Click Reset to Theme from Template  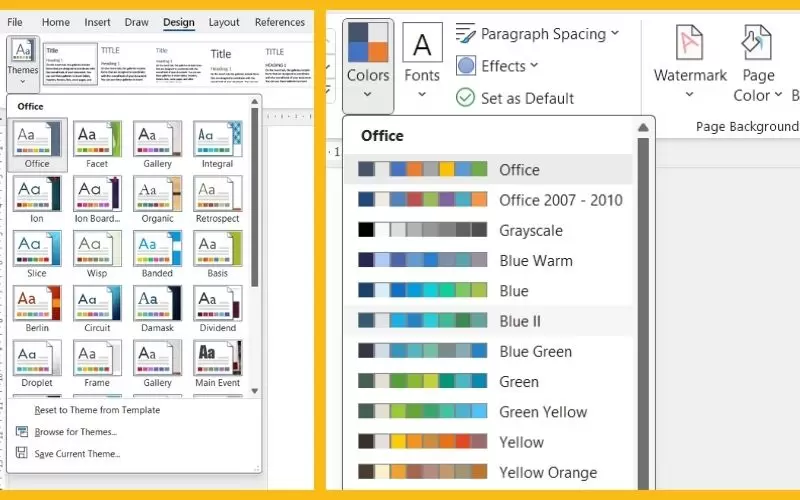click(x=97, y=410)
